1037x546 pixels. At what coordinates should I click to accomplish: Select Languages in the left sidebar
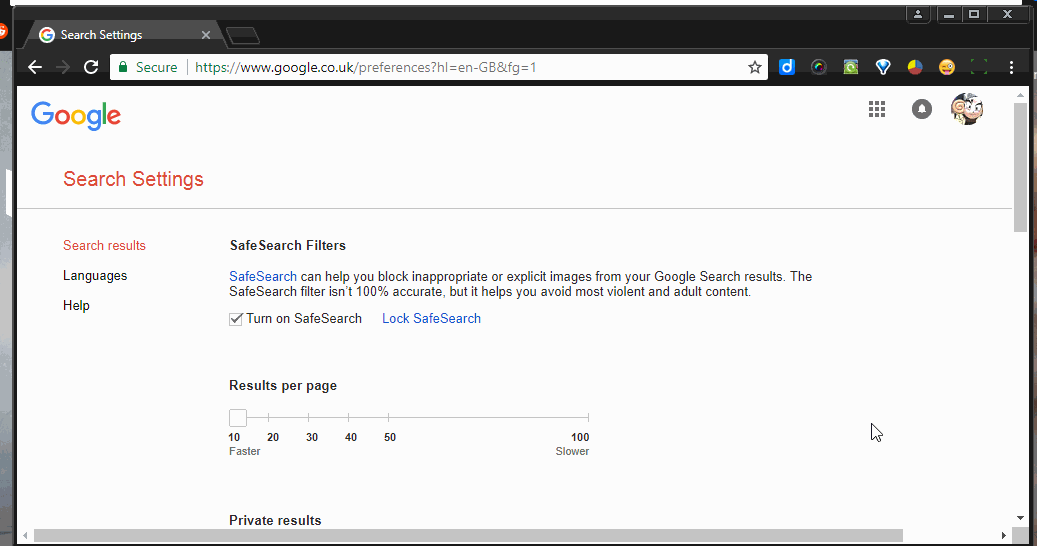pyautogui.click(x=95, y=276)
